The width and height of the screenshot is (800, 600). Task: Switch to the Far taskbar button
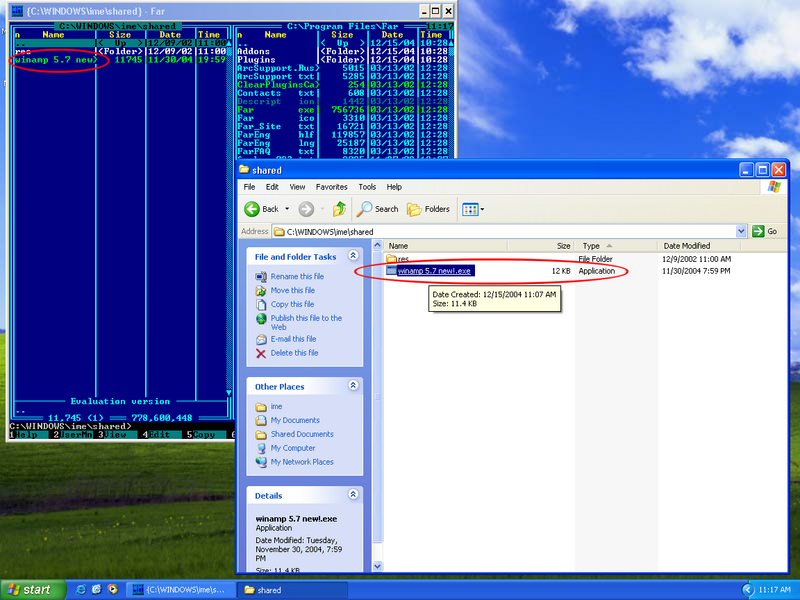(180, 590)
